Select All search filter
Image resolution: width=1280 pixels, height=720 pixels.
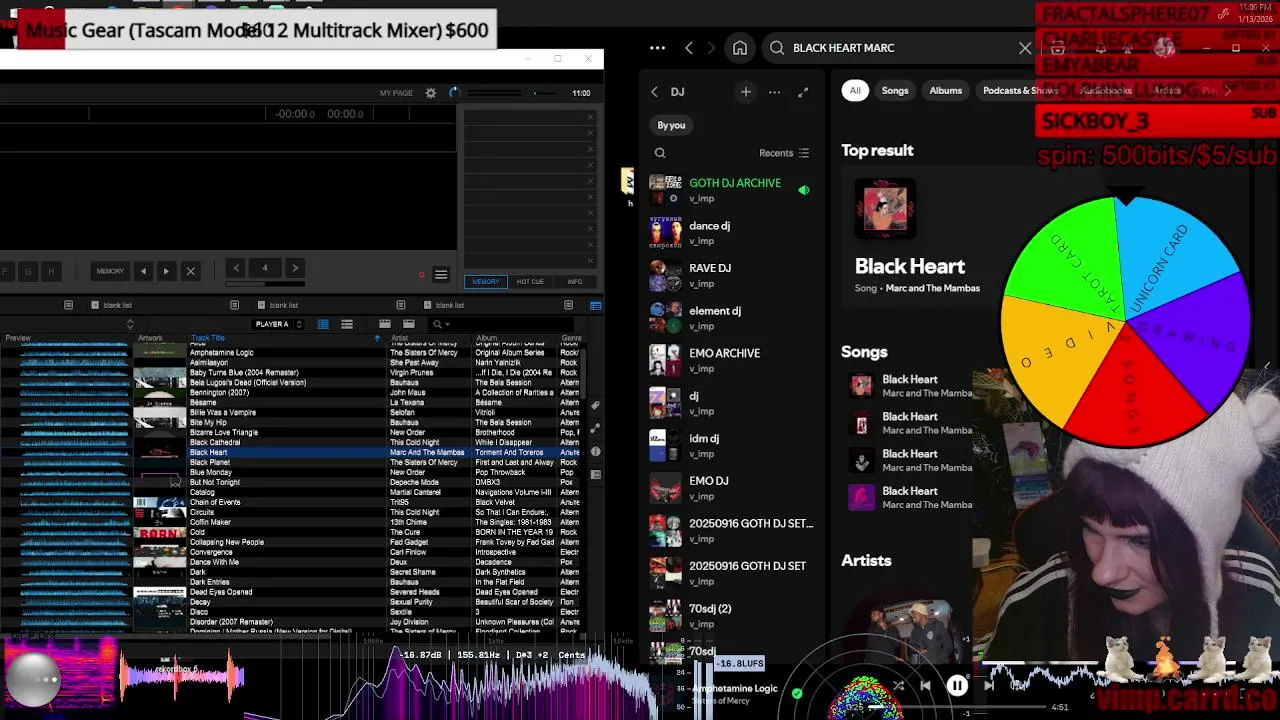[x=855, y=91]
